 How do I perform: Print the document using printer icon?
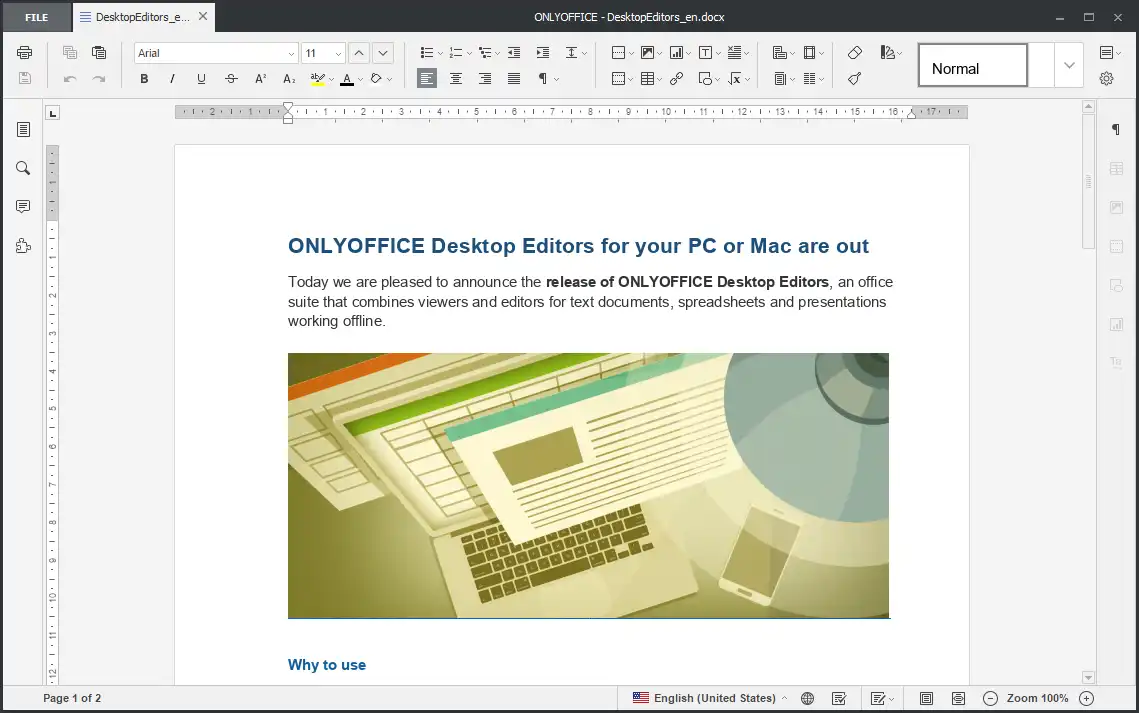pos(24,52)
